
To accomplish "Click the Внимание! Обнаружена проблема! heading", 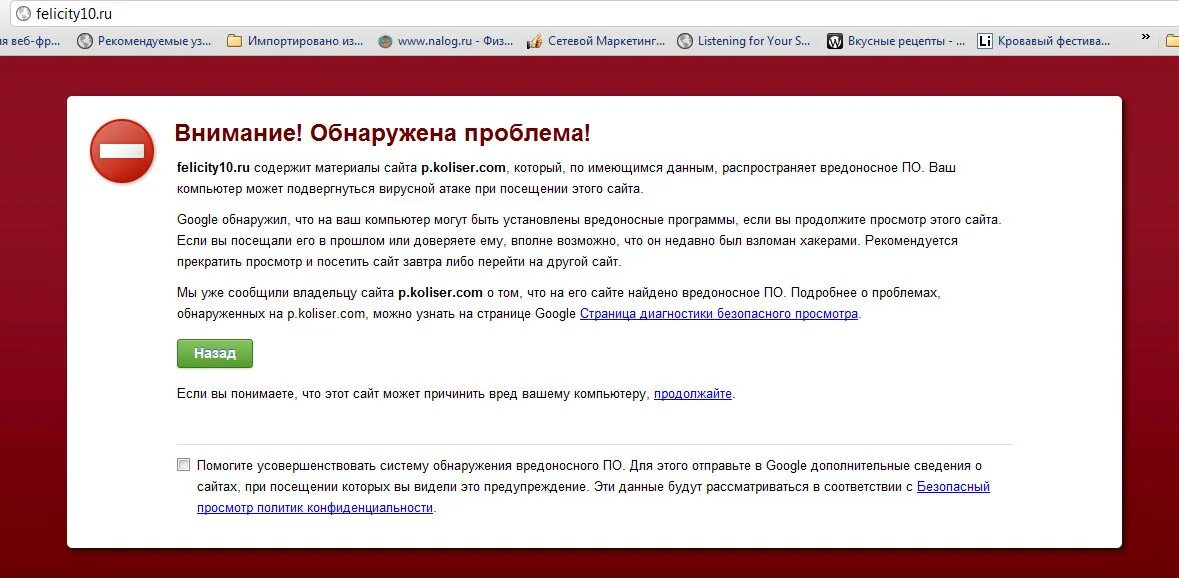I will [x=383, y=133].
